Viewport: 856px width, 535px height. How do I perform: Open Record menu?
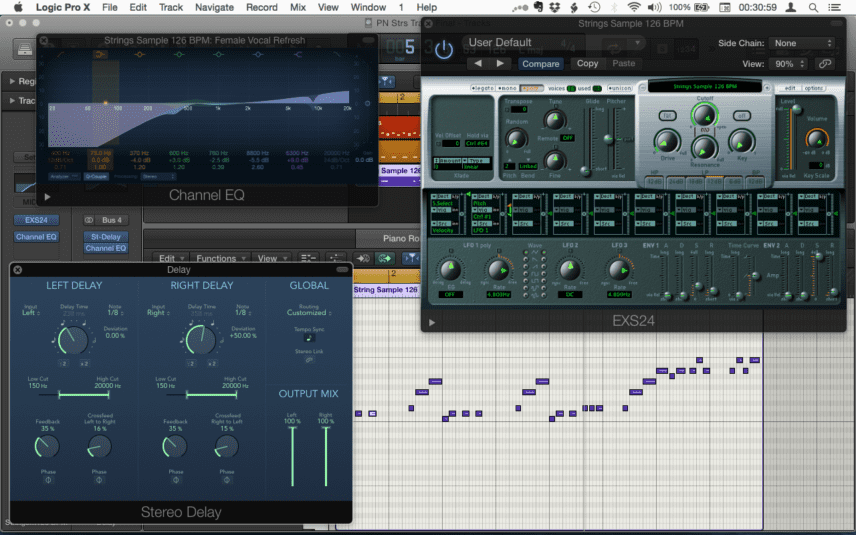point(261,8)
